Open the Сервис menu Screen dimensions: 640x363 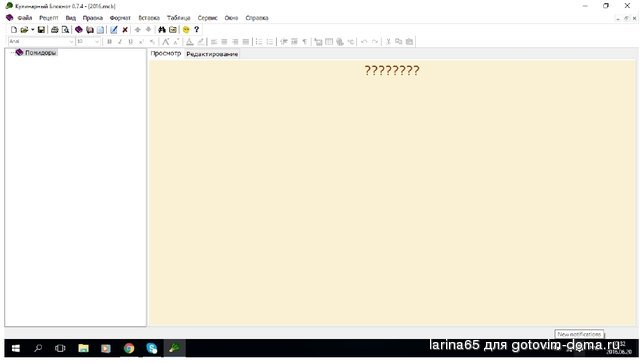coord(207,18)
